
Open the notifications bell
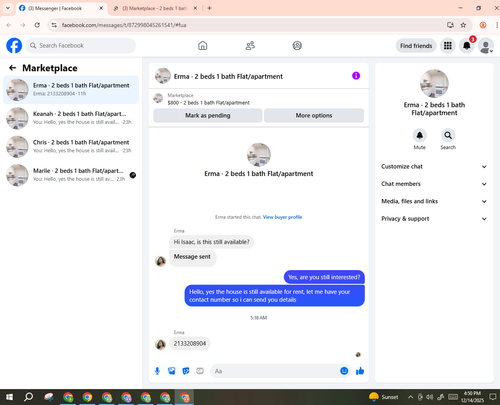pos(467,46)
